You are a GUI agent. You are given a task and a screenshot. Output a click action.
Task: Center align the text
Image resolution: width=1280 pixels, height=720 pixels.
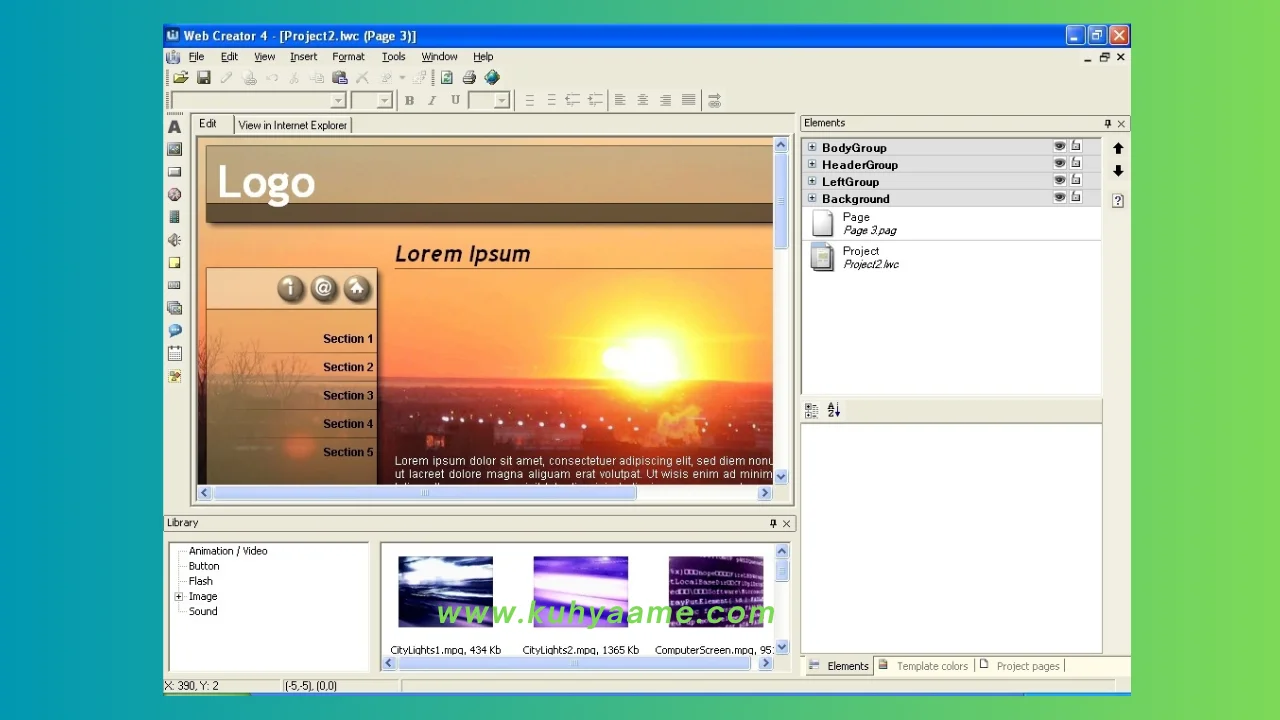coord(643,100)
